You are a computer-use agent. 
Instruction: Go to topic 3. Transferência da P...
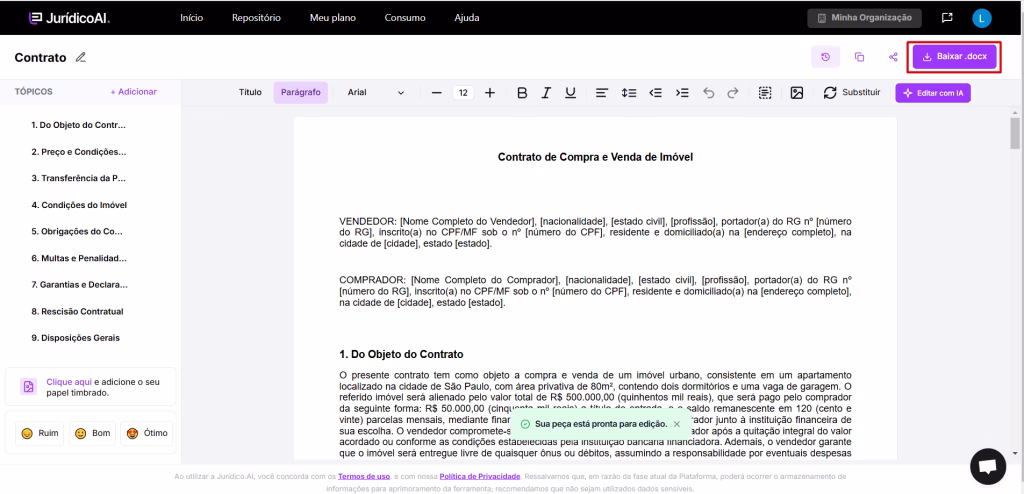pyautogui.click(x=78, y=178)
